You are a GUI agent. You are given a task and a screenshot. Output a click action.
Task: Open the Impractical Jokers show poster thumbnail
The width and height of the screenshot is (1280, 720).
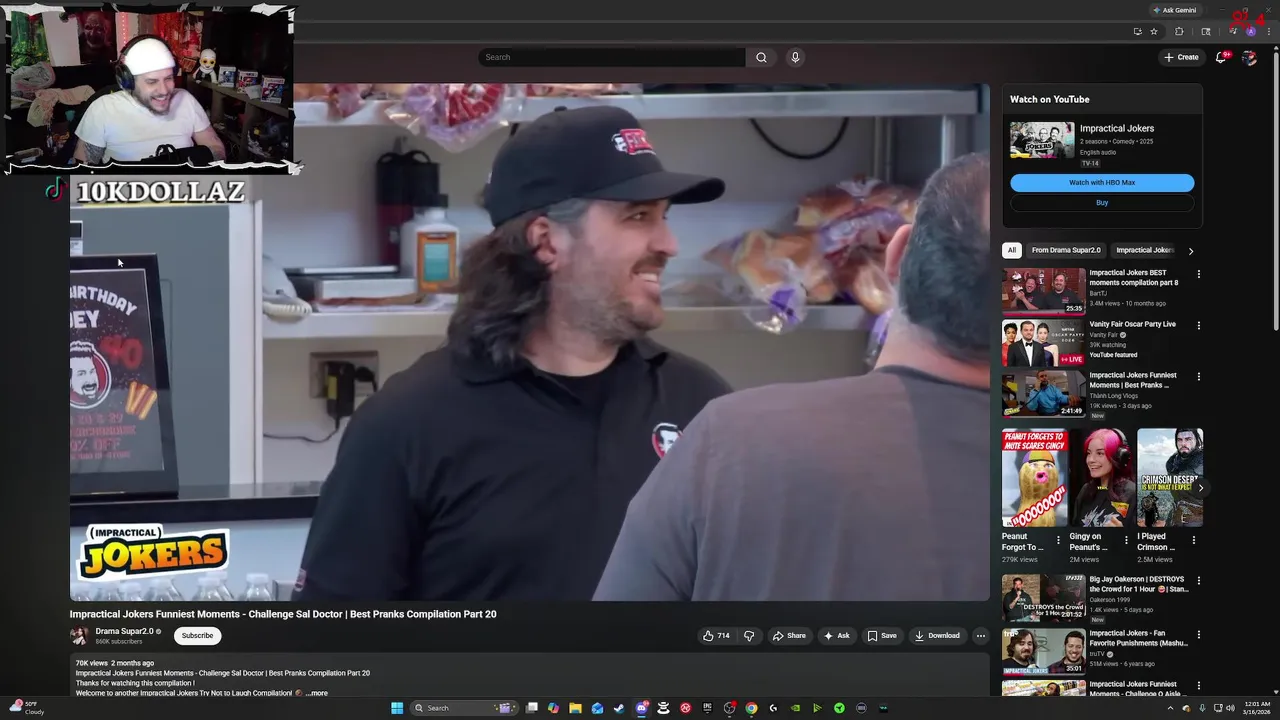tap(1042, 140)
